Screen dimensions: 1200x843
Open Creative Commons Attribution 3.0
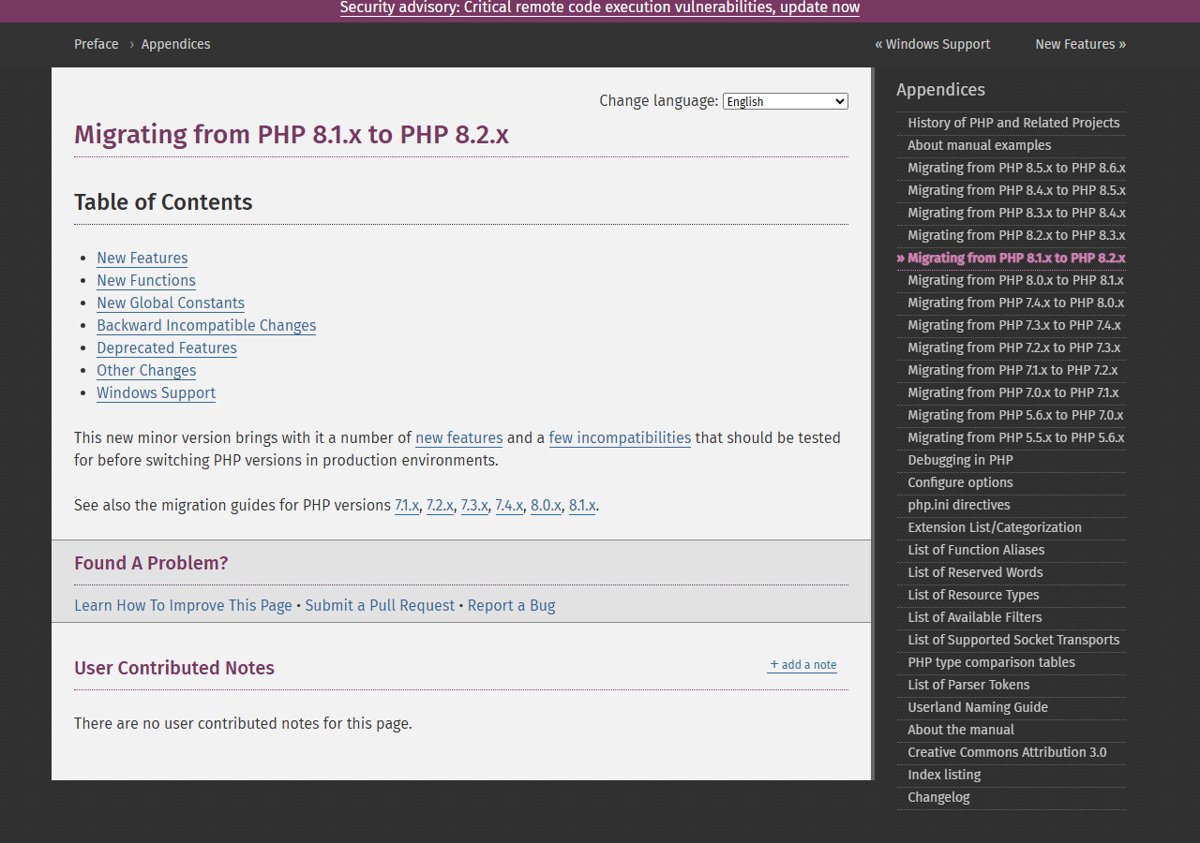[1006, 753]
